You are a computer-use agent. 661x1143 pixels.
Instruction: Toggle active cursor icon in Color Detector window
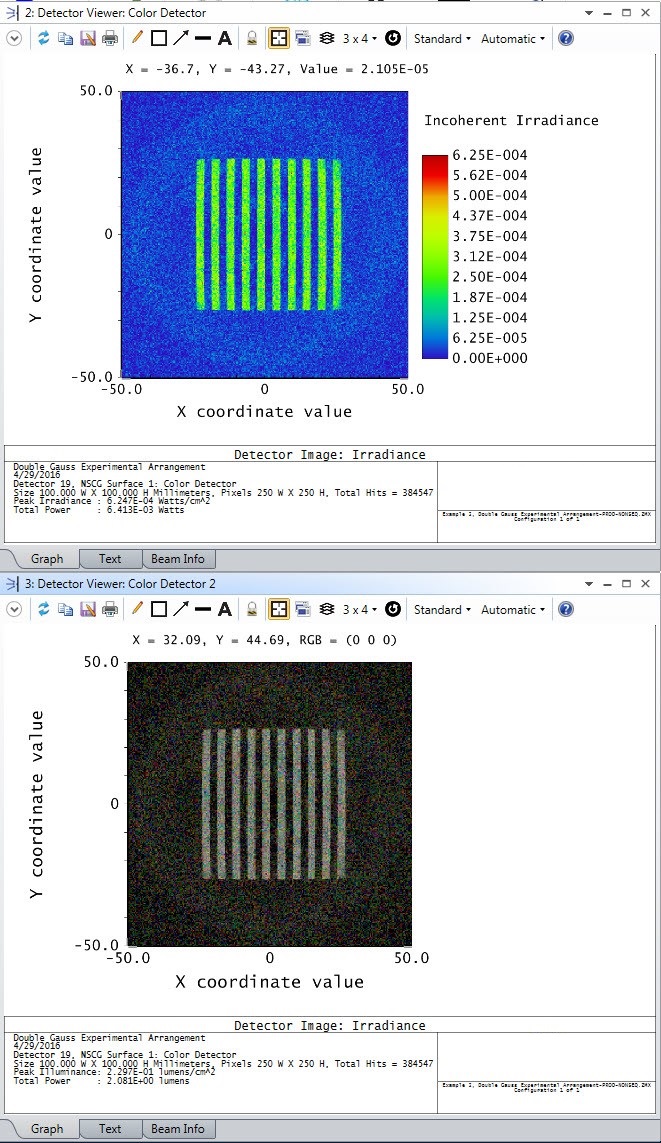pyautogui.click(x=278, y=39)
